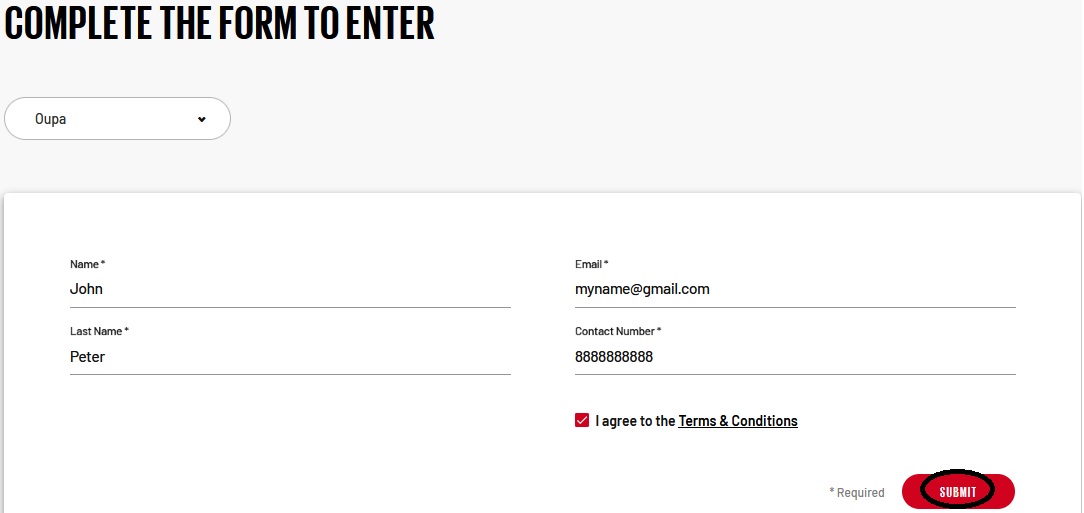This screenshot has width=1084, height=513.
Task: Click the underline beneath the Last Name field
Action: click(290, 374)
